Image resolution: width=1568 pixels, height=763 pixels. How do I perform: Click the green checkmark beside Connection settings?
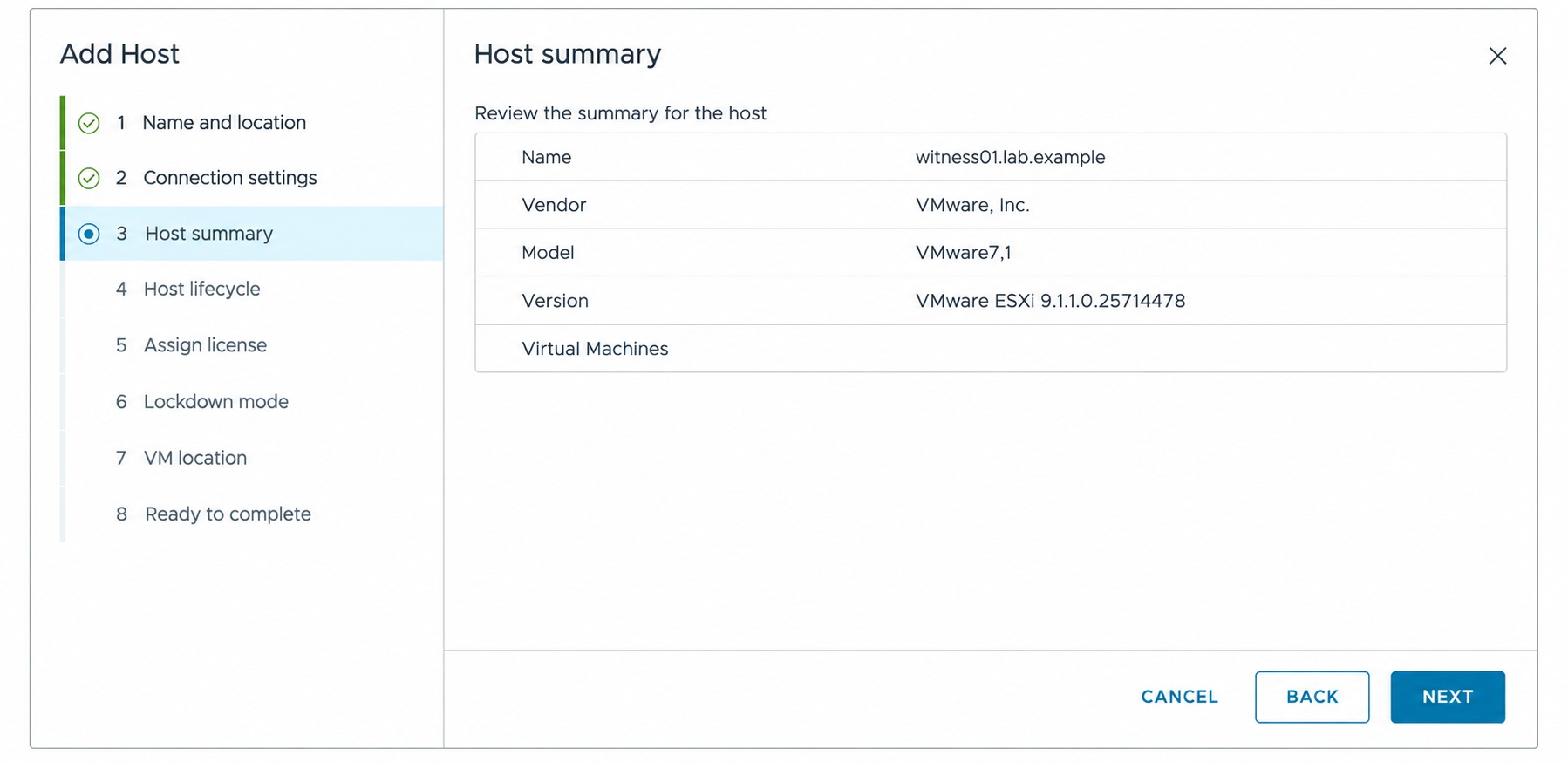tap(89, 178)
